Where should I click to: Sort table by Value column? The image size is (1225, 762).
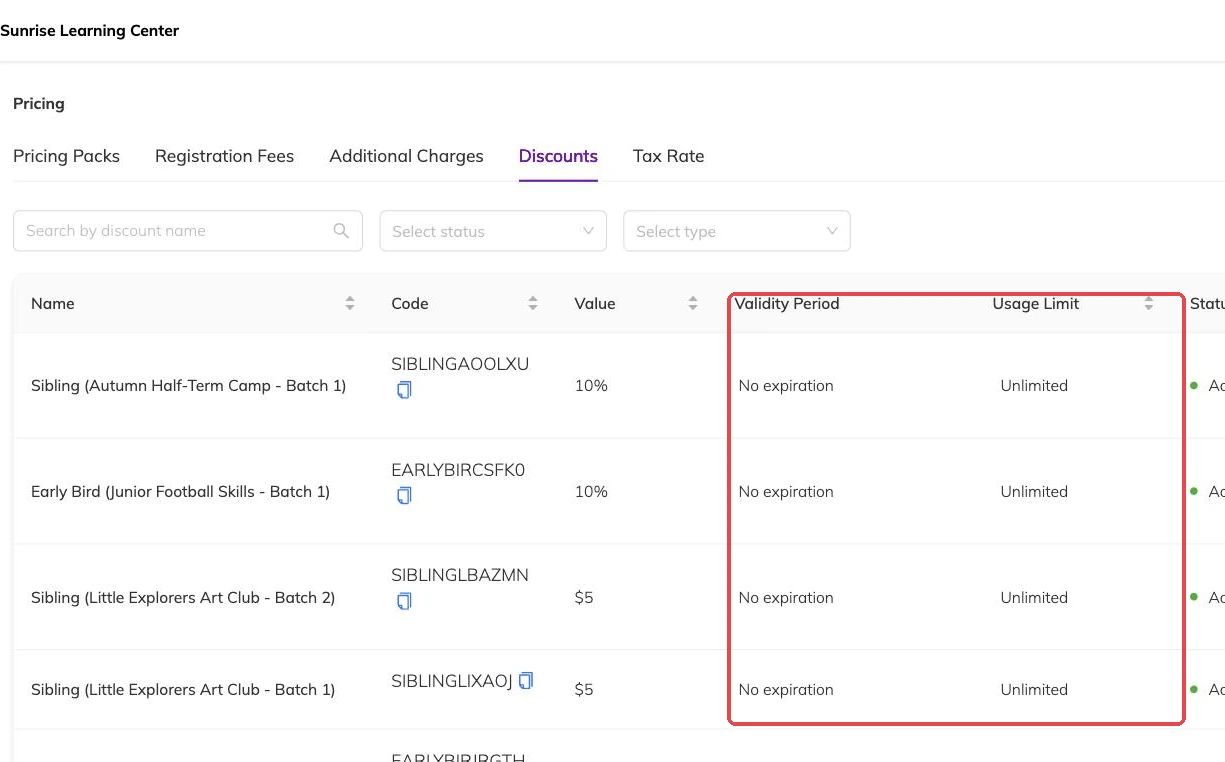[x=693, y=303]
